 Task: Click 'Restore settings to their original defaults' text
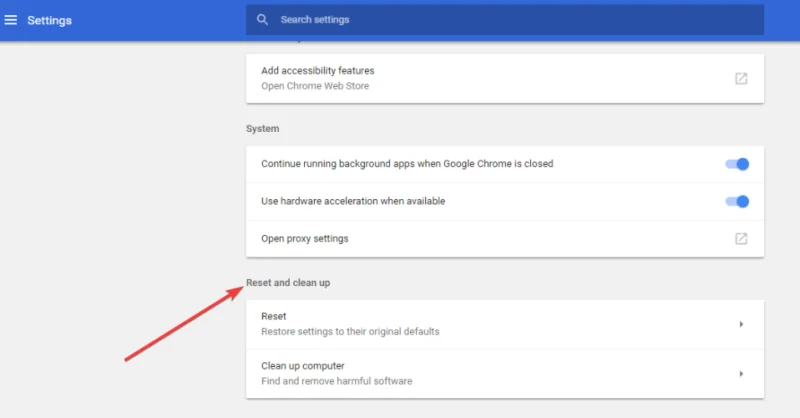(350, 331)
